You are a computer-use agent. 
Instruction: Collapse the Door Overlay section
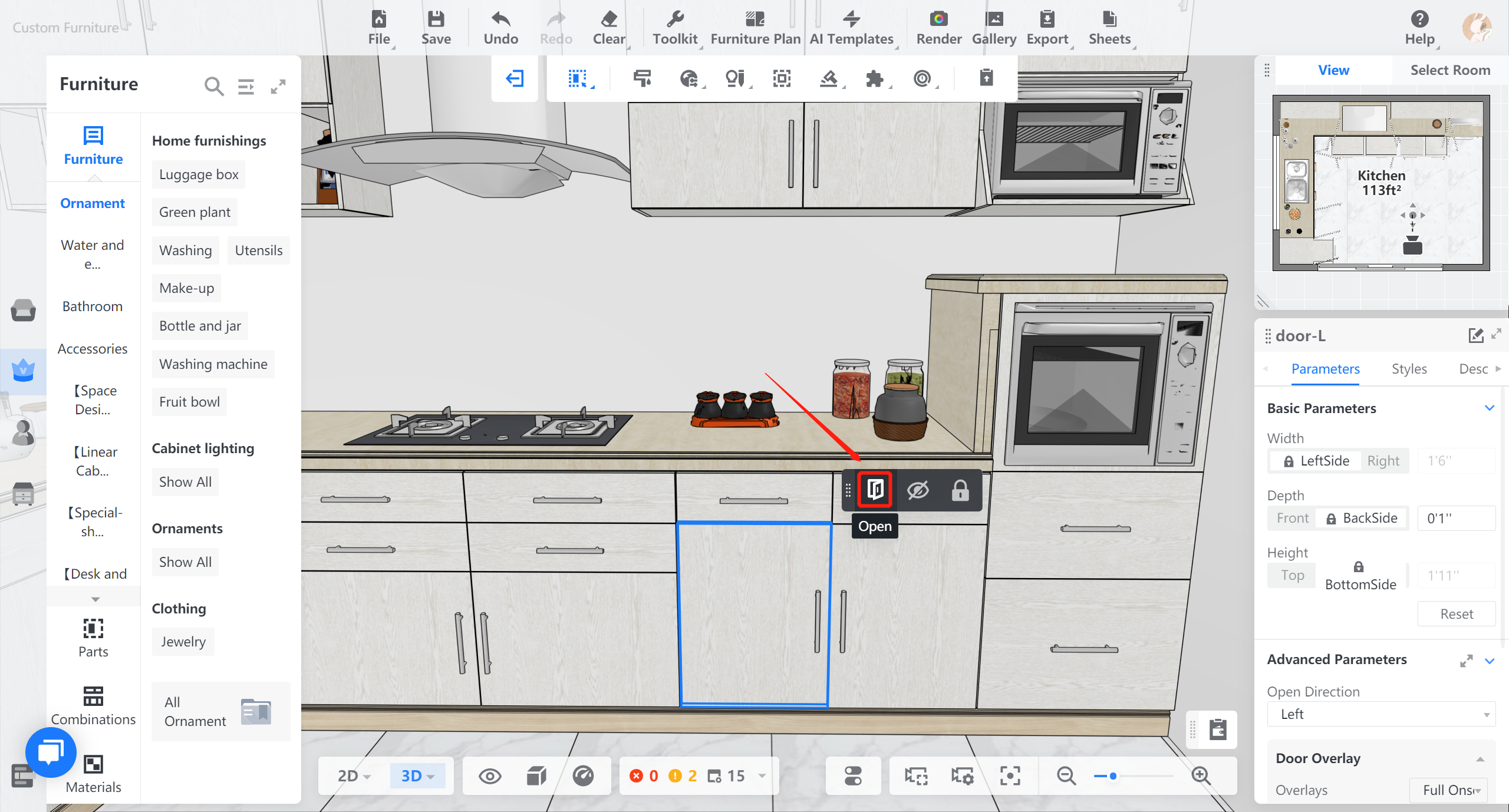tap(1480, 759)
